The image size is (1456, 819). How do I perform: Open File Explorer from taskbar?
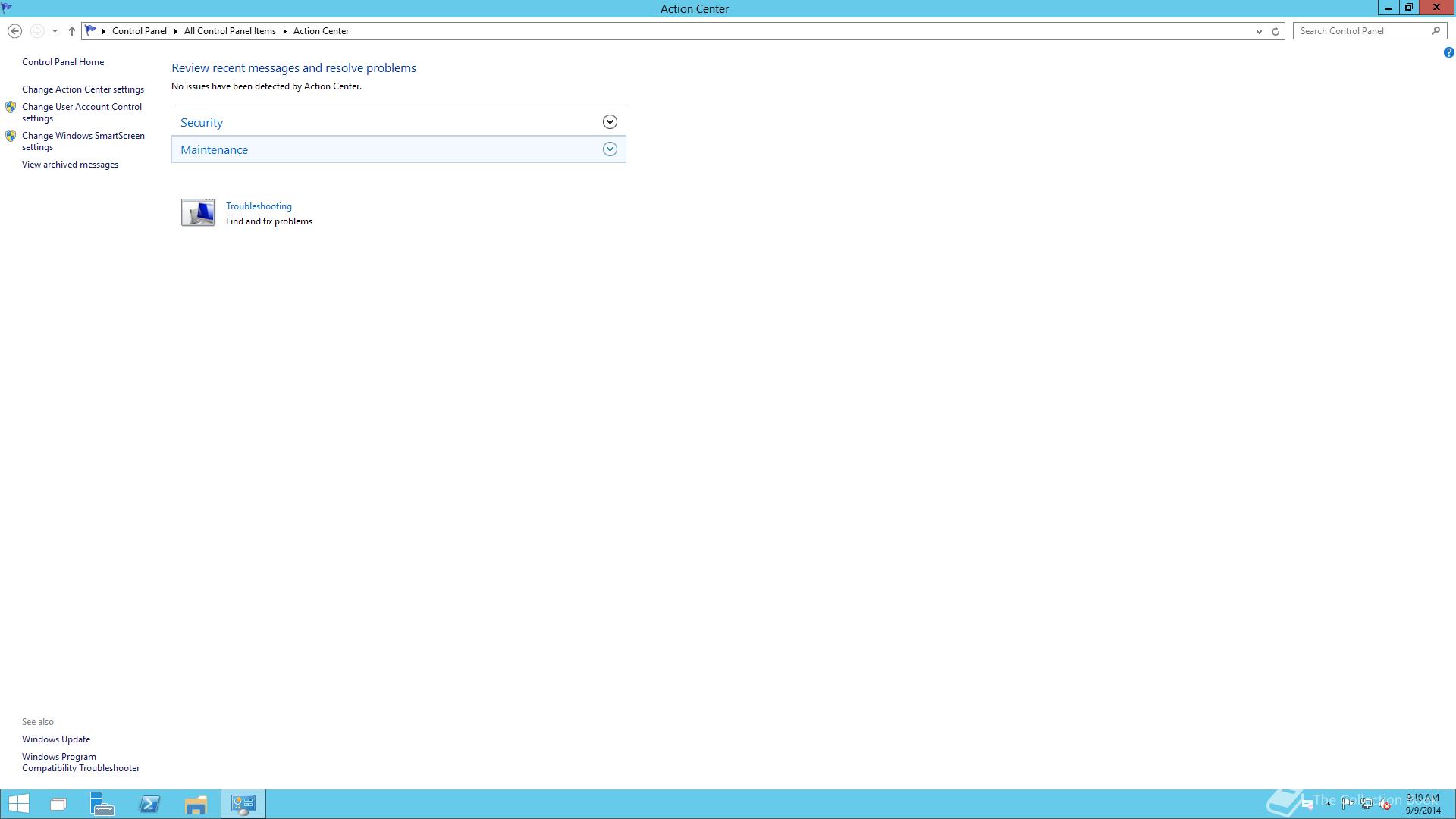click(x=196, y=805)
